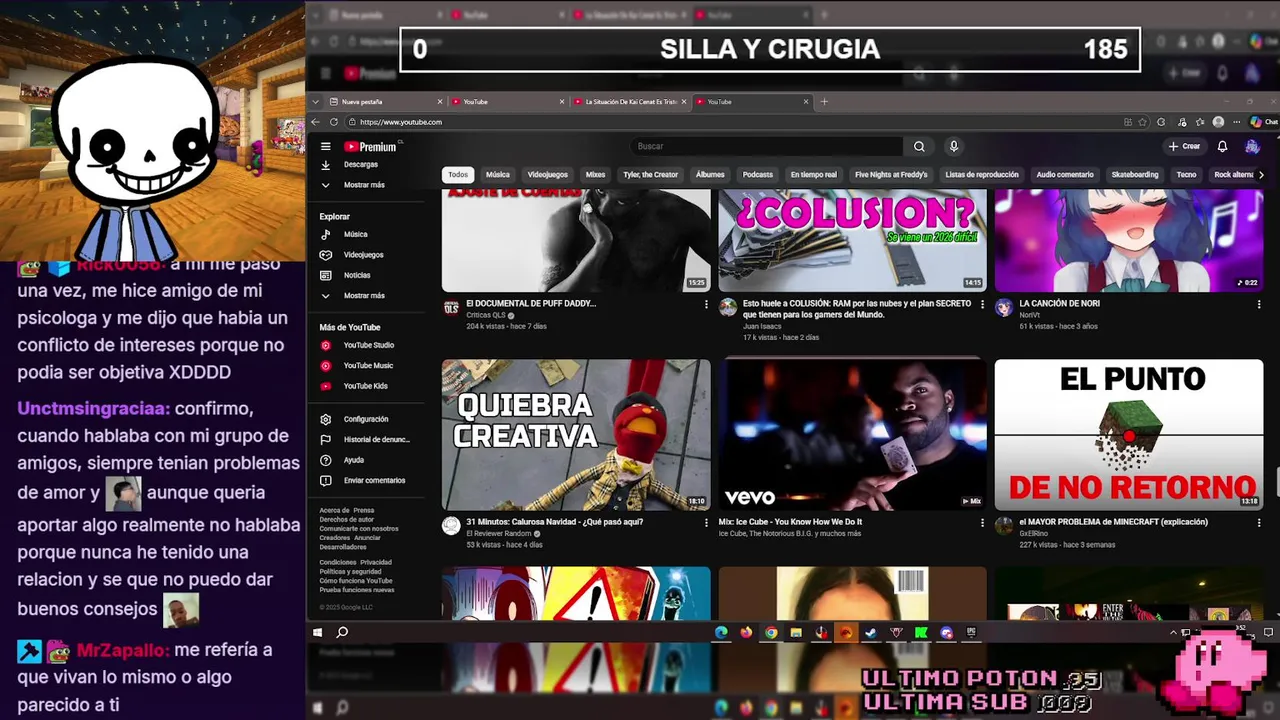Open the YouTube hamburger guide menu
This screenshot has width=1280, height=720.
(x=325, y=146)
